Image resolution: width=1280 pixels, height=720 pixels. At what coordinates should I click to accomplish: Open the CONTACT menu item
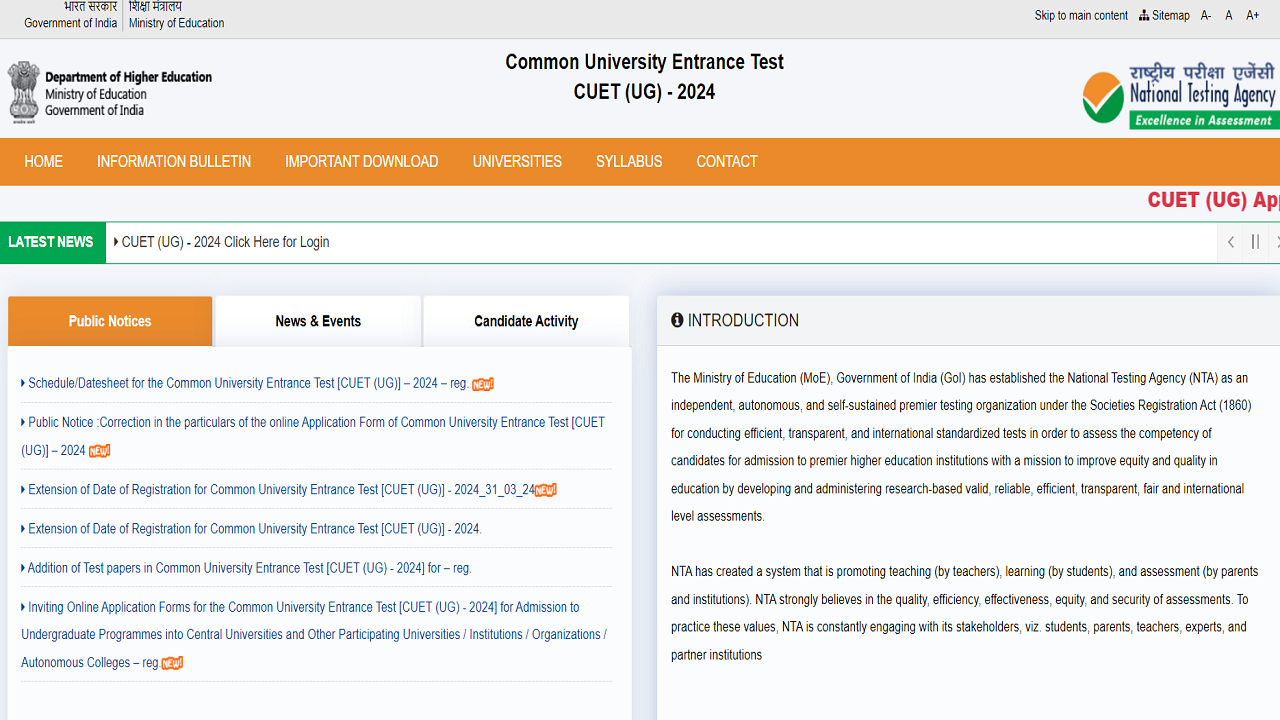tap(727, 161)
